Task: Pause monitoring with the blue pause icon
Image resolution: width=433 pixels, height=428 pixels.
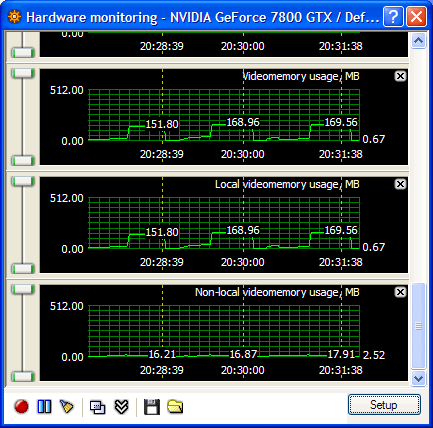Action: tap(44, 407)
